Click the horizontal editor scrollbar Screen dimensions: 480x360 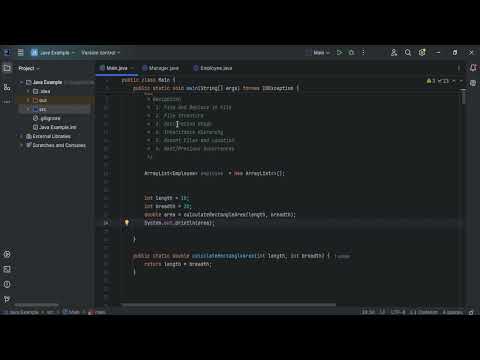click(228, 305)
